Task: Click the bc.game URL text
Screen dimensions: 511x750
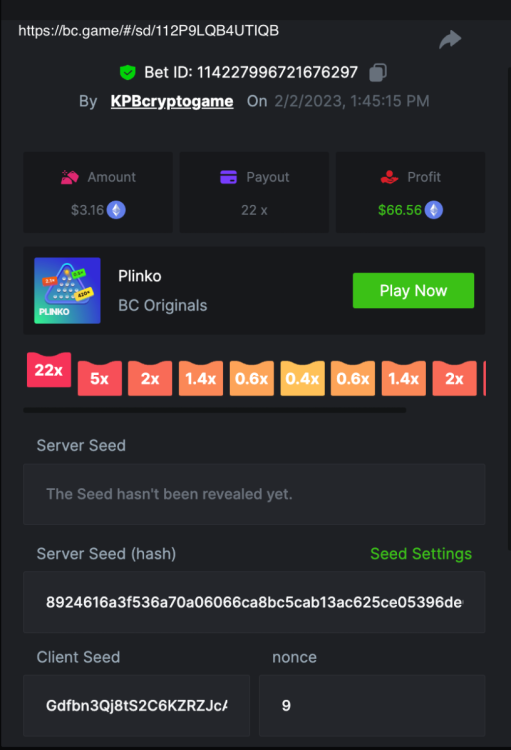Action: 148,31
